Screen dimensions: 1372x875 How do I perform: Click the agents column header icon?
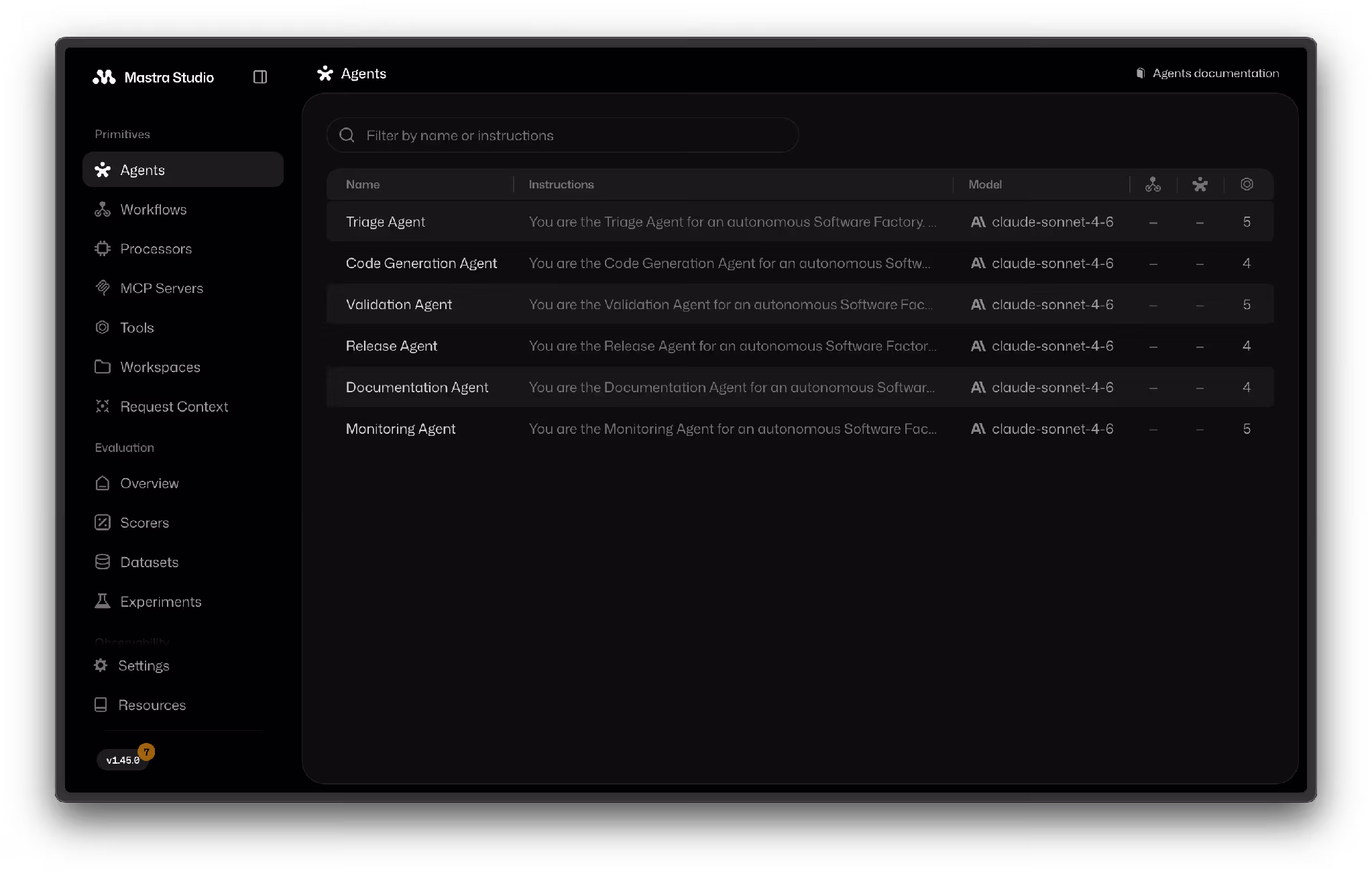point(1200,184)
